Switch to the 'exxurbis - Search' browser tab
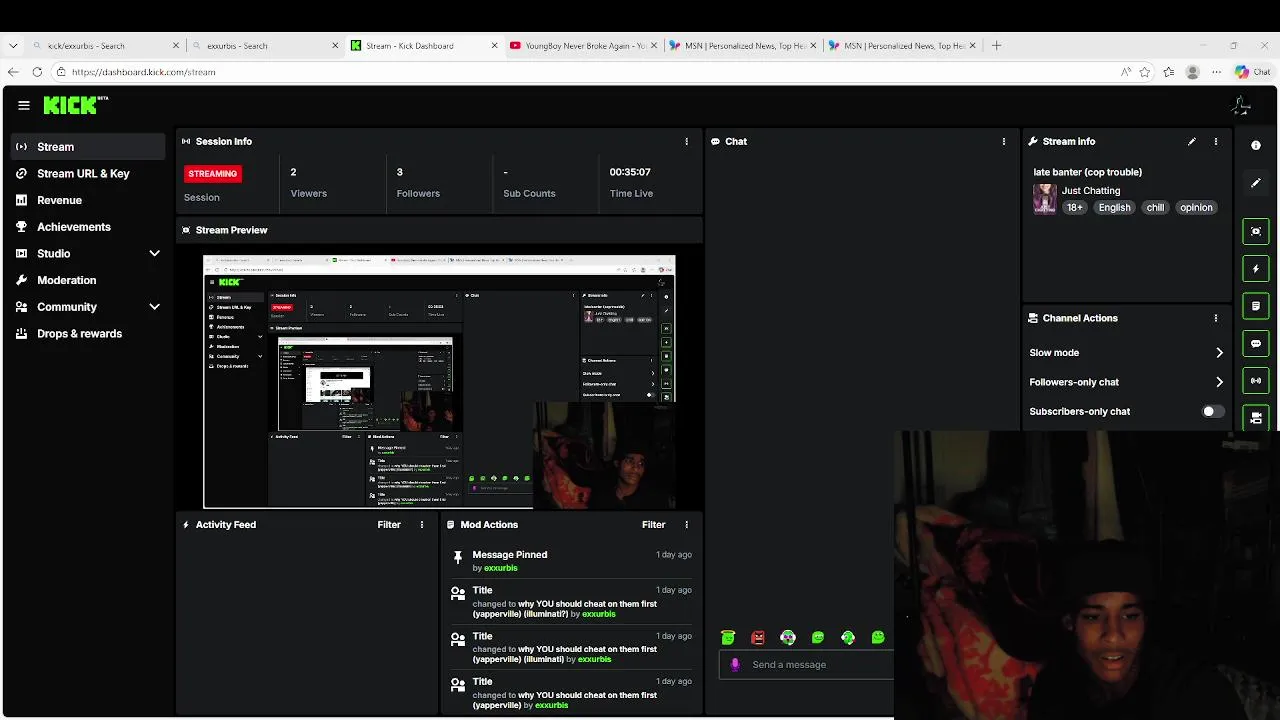Image resolution: width=1280 pixels, height=720 pixels. click(264, 45)
